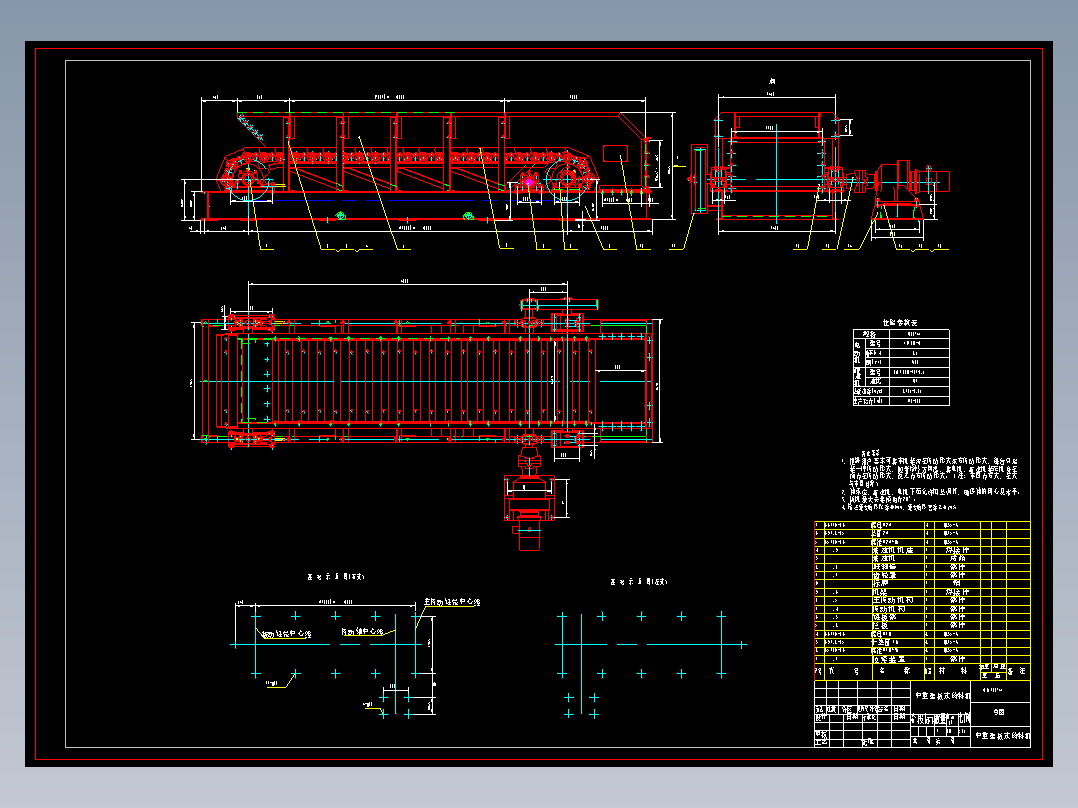1078x808 pixels.
Task: Click the view label above the end view
Action: (x=771, y=82)
